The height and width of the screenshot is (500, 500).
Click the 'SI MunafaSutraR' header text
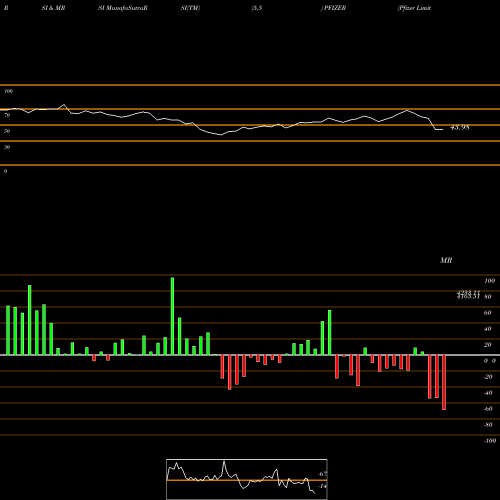pyautogui.click(x=123, y=8)
